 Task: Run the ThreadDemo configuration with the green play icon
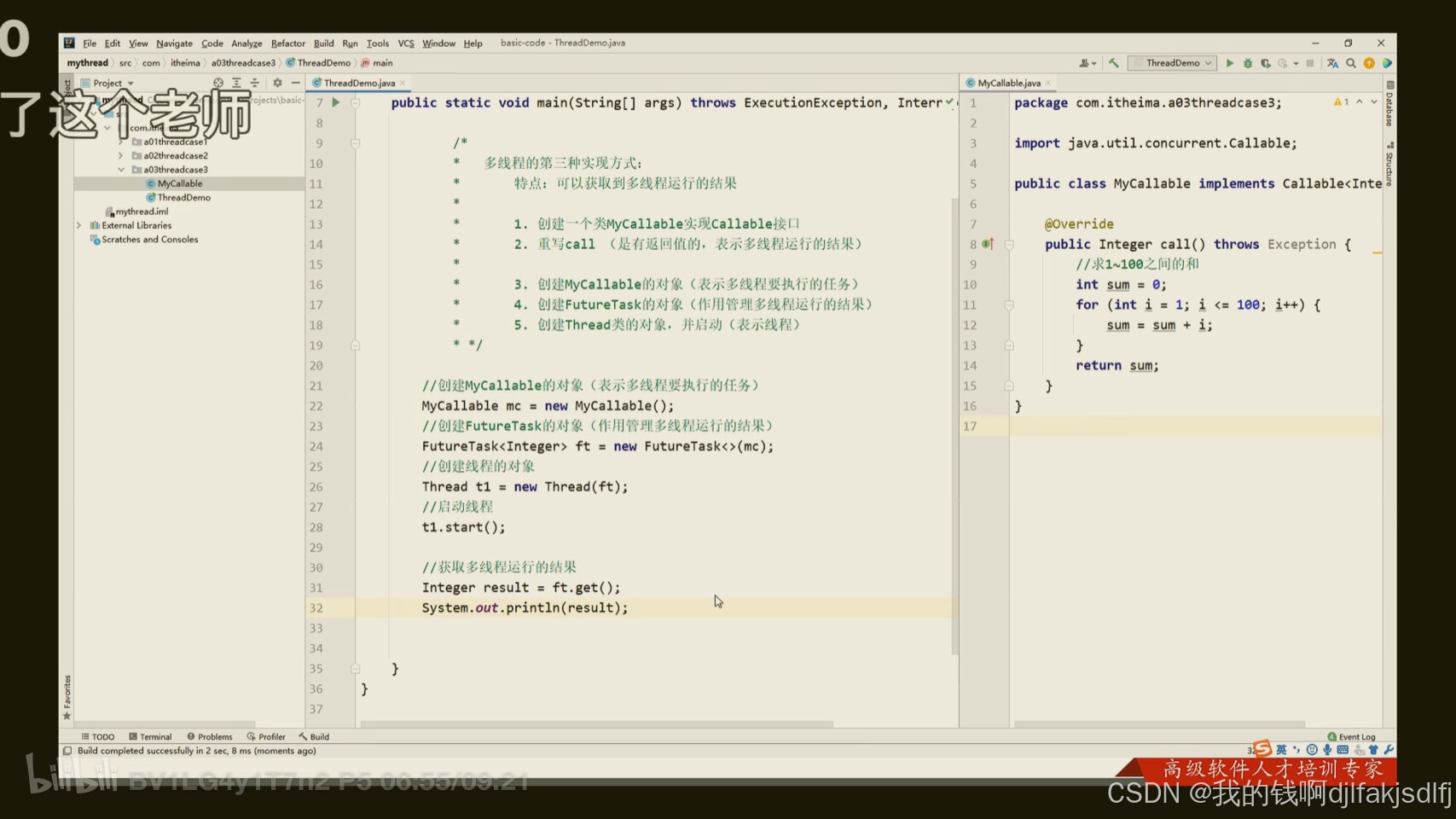click(x=1230, y=62)
